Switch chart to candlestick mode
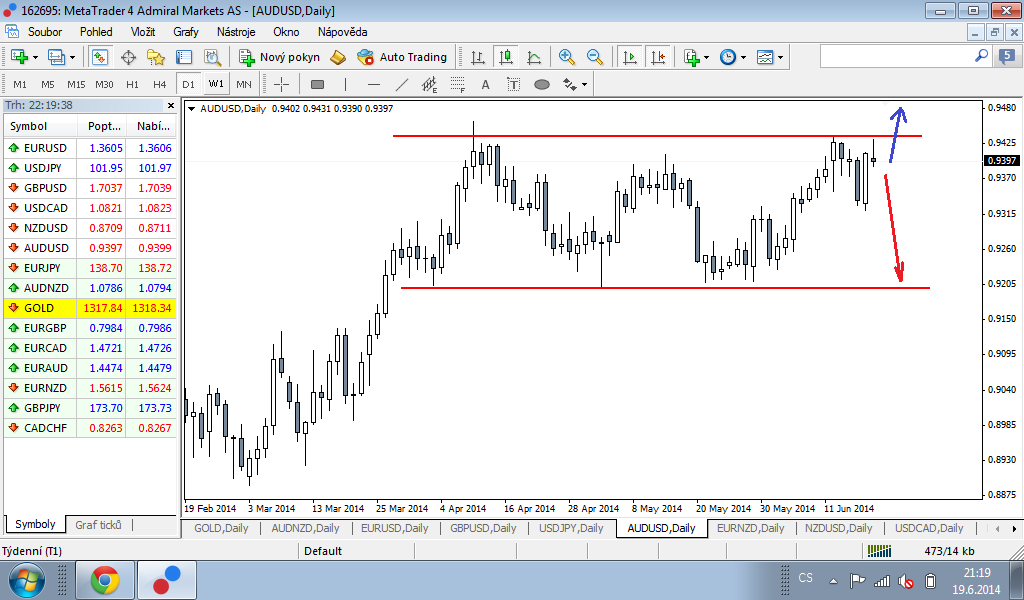The width and height of the screenshot is (1024, 600). (506, 57)
